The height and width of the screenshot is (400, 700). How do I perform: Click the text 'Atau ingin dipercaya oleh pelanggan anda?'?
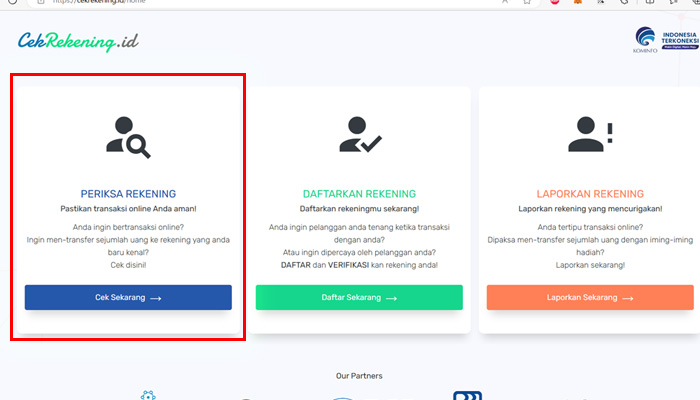359,252
